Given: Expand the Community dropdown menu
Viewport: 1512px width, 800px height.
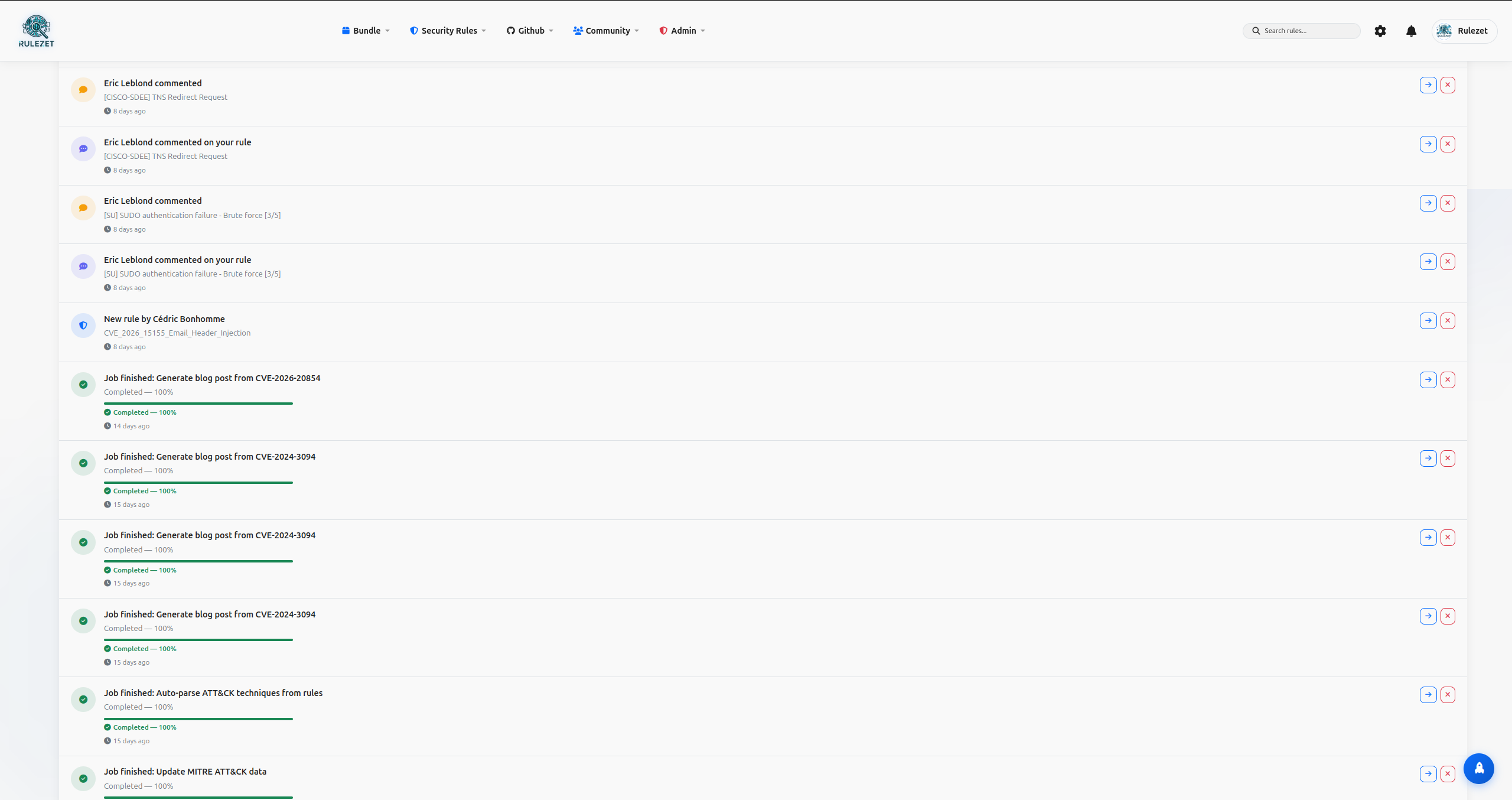Looking at the screenshot, I should pyautogui.click(x=606, y=31).
